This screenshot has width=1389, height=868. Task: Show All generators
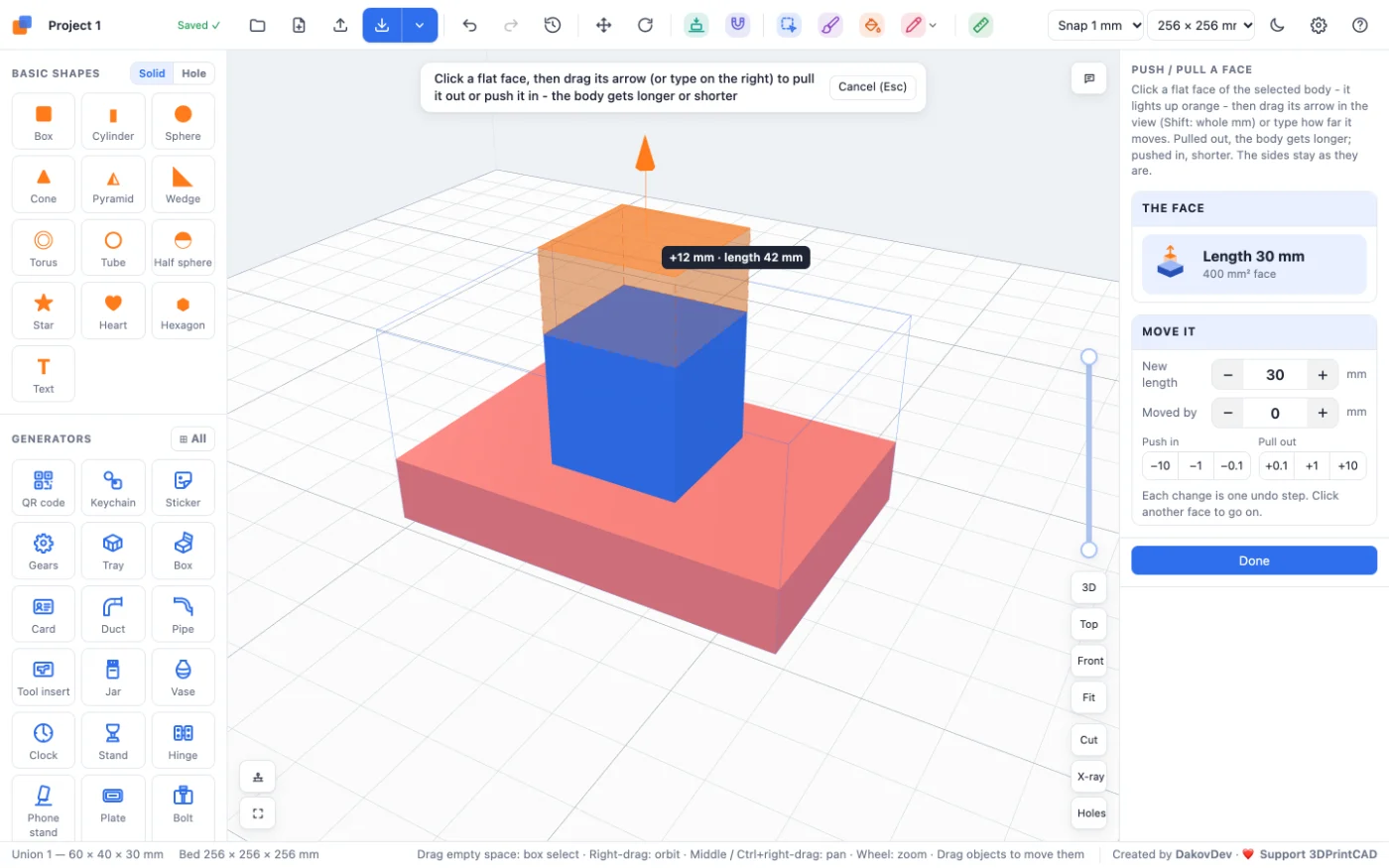pyautogui.click(x=192, y=438)
